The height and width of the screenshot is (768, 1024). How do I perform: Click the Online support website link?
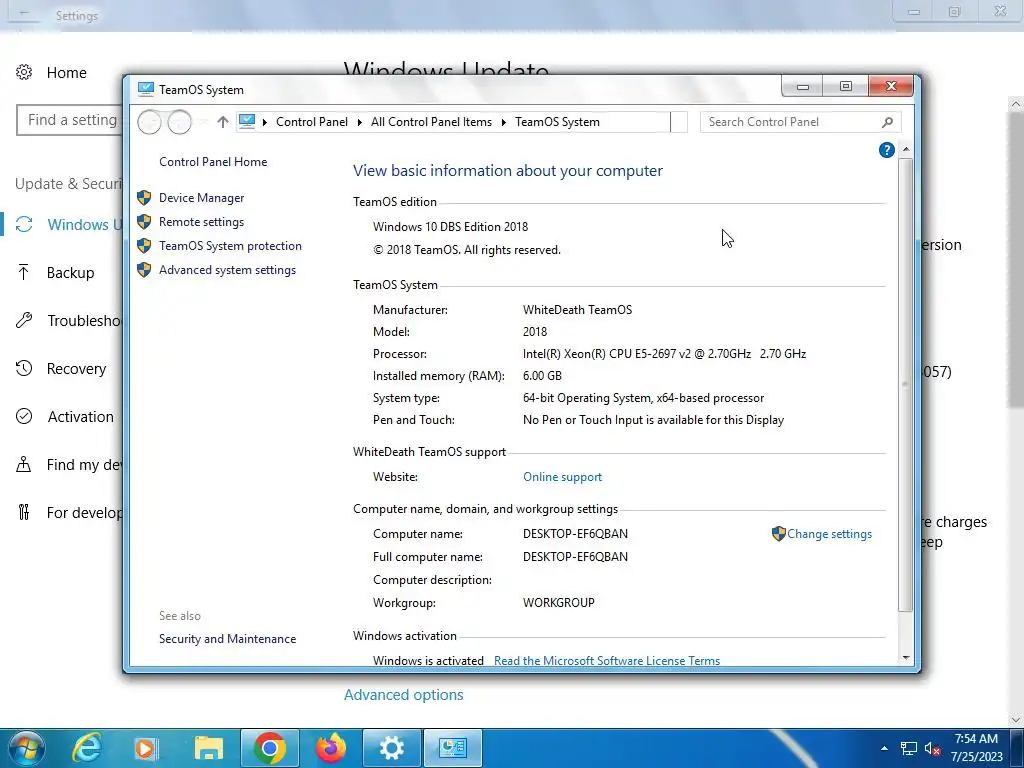pos(562,477)
